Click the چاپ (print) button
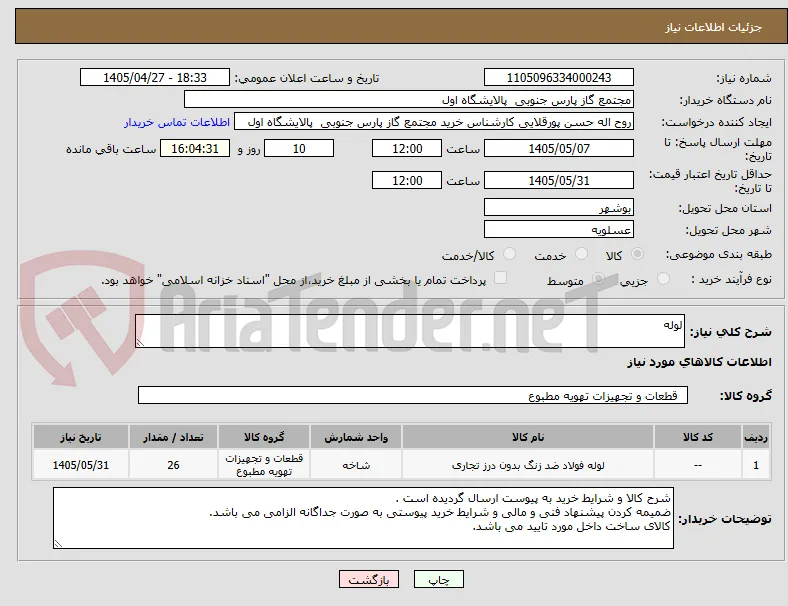The width and height of the screenshot is (788, 606). coord(438,579)
